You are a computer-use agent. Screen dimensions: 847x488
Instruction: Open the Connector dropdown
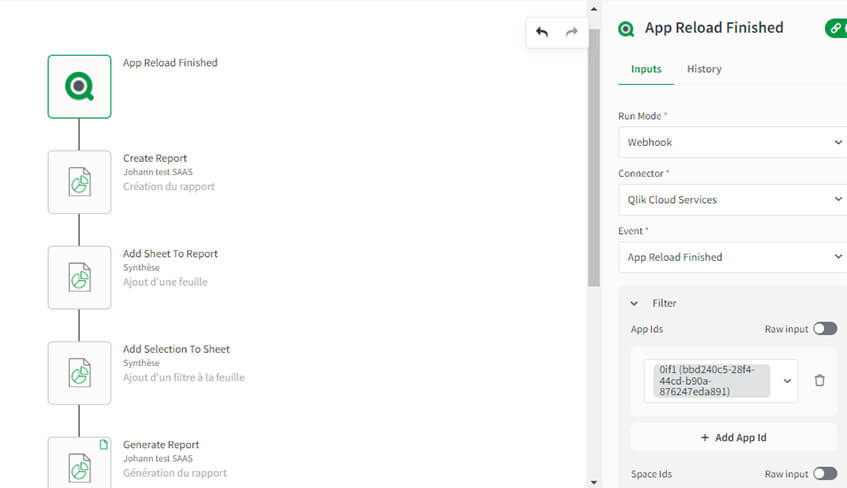pyautogui.click(x=733, y=199)
